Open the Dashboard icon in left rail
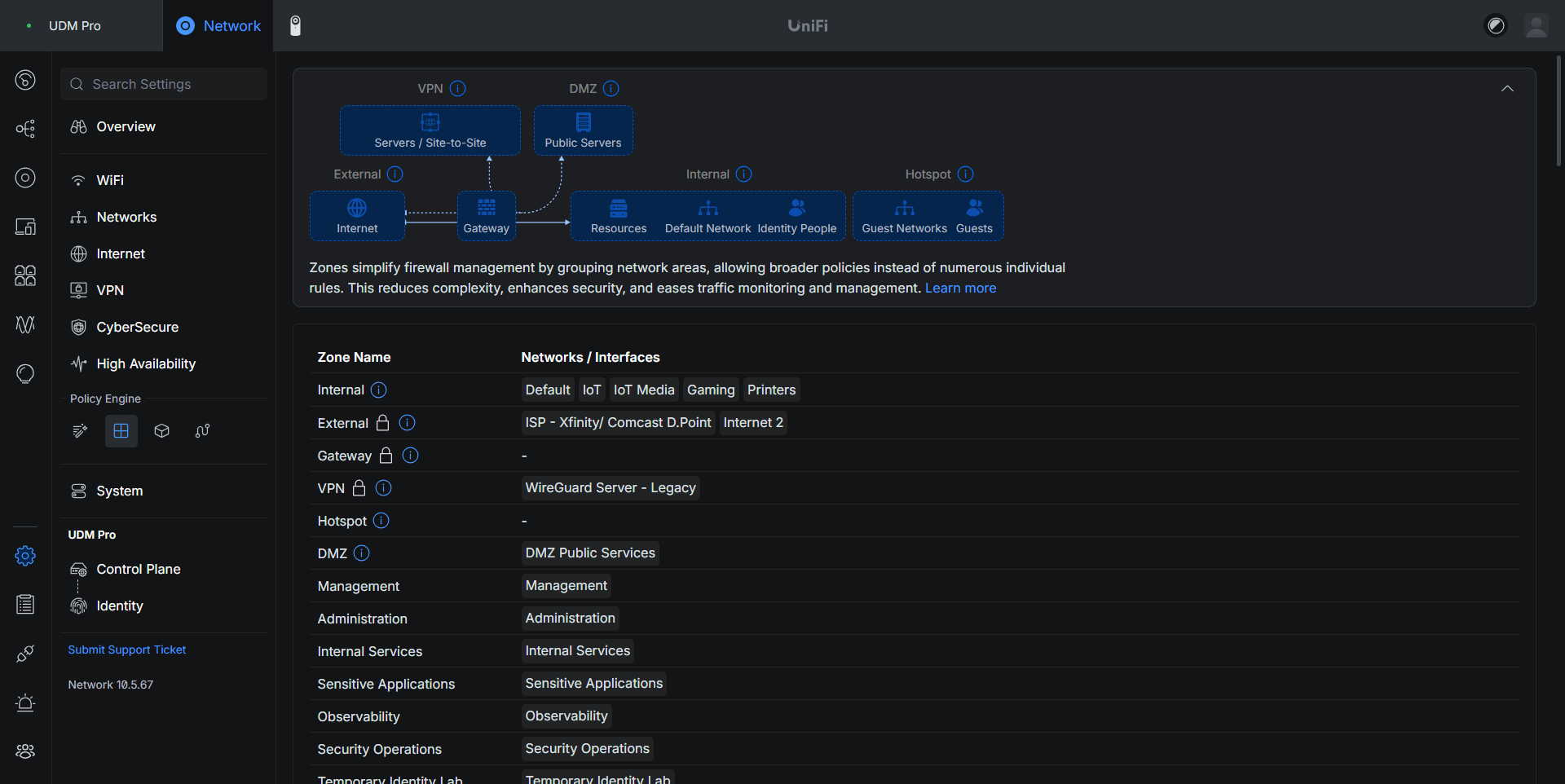This screenshot has height=784, width=1565. click(x=25, y=80)
